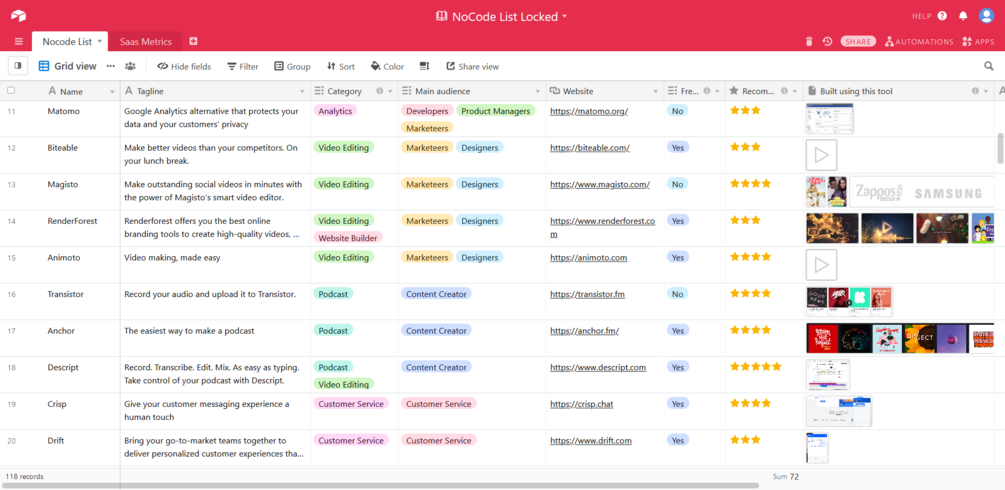Viewport: 1005px width, 490px height.
Task: Open the Group menu
Action: pyautogui.click(x=292, y=66)
